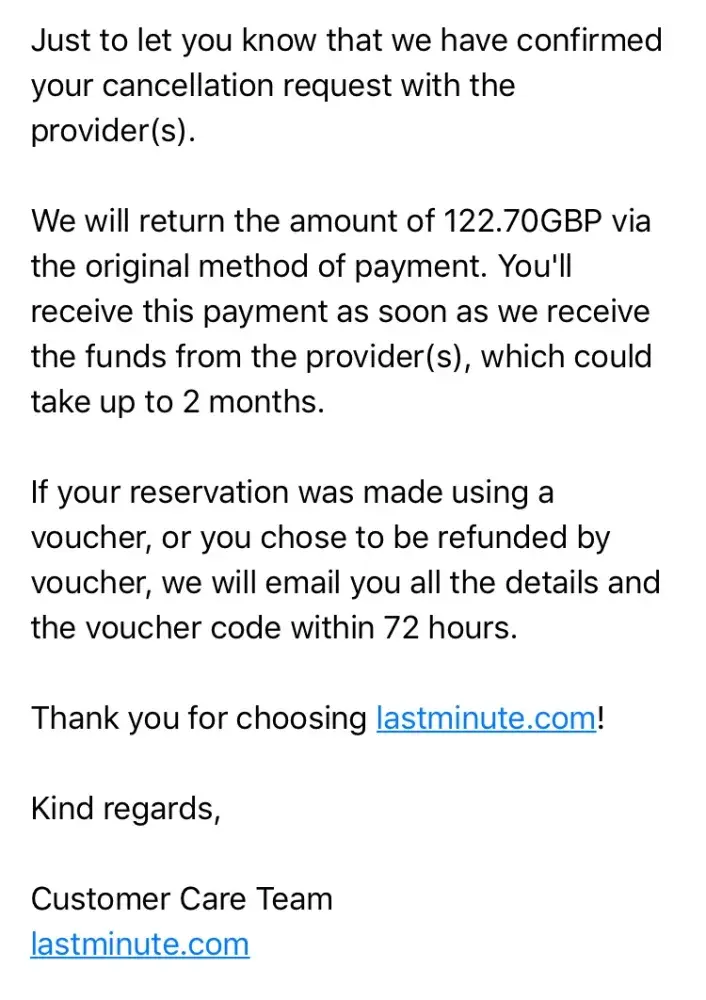Open the lastminute.com link in the signature

coord(139,944)
